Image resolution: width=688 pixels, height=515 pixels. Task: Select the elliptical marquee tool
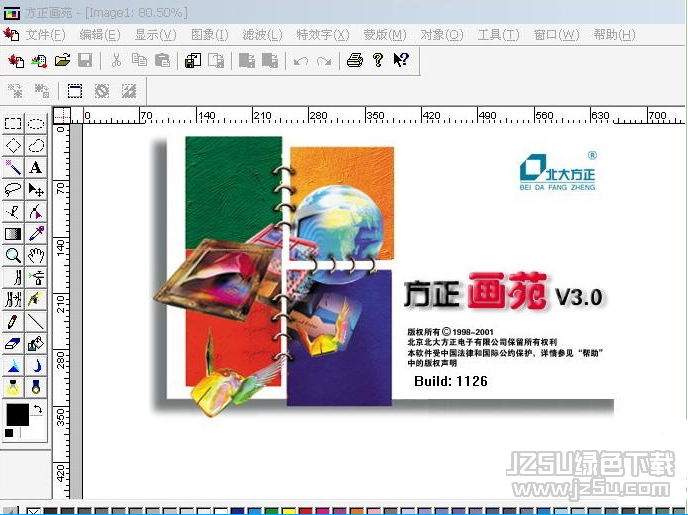click(x=36, y=124)
